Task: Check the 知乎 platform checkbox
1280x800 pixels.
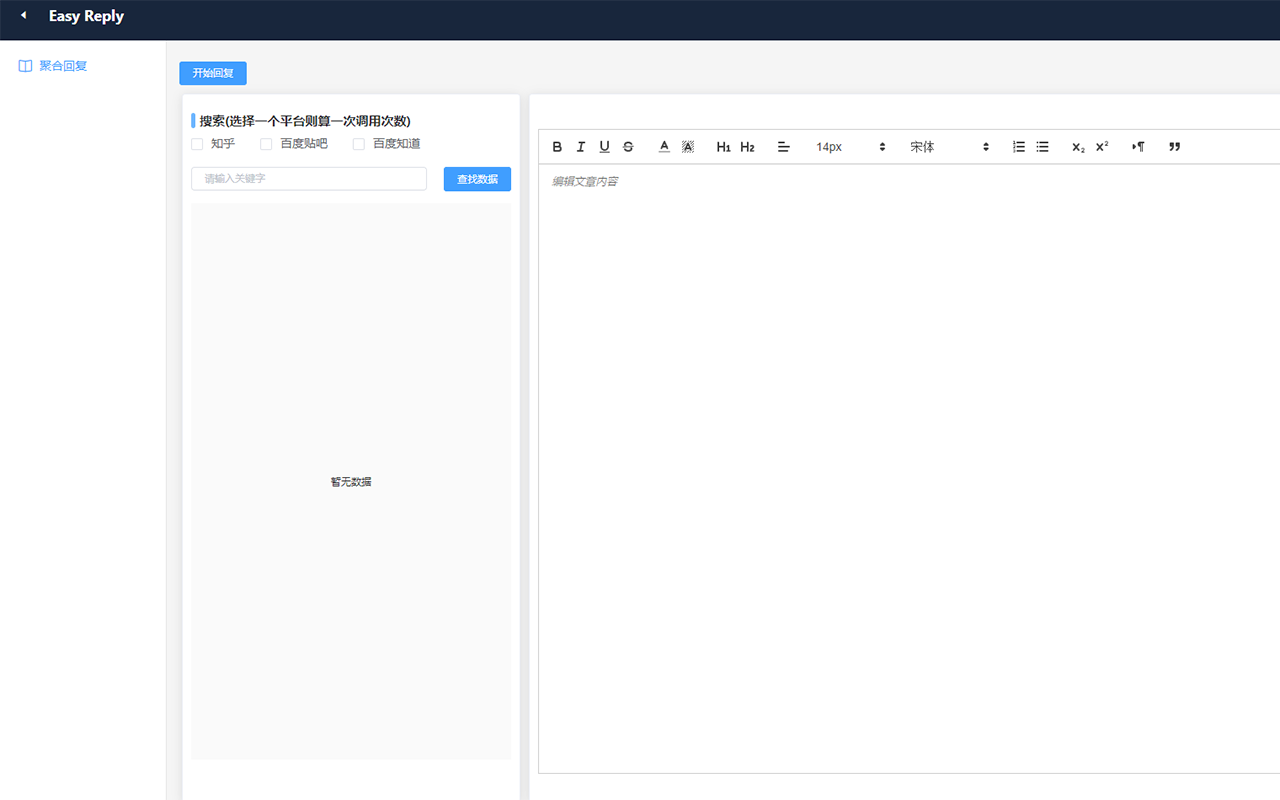Action: pos(197,144)
